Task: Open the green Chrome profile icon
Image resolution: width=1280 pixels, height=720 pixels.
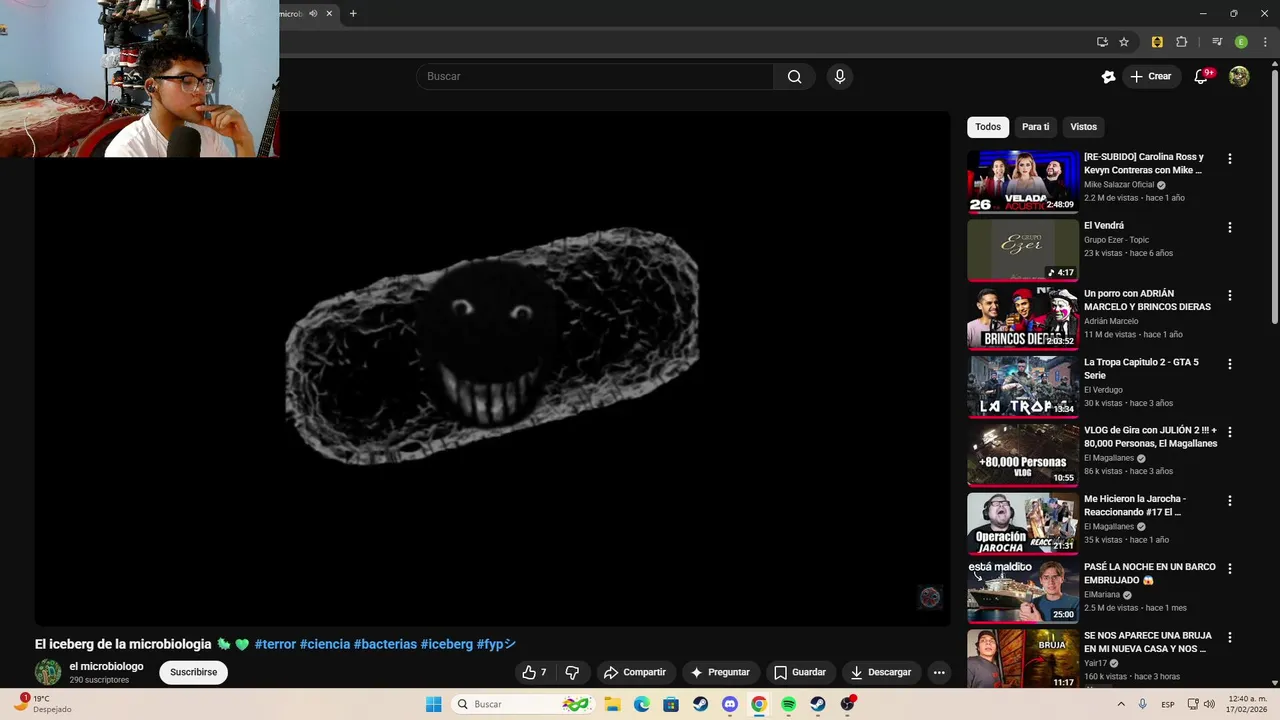Action: click(x=1241, y=42)
